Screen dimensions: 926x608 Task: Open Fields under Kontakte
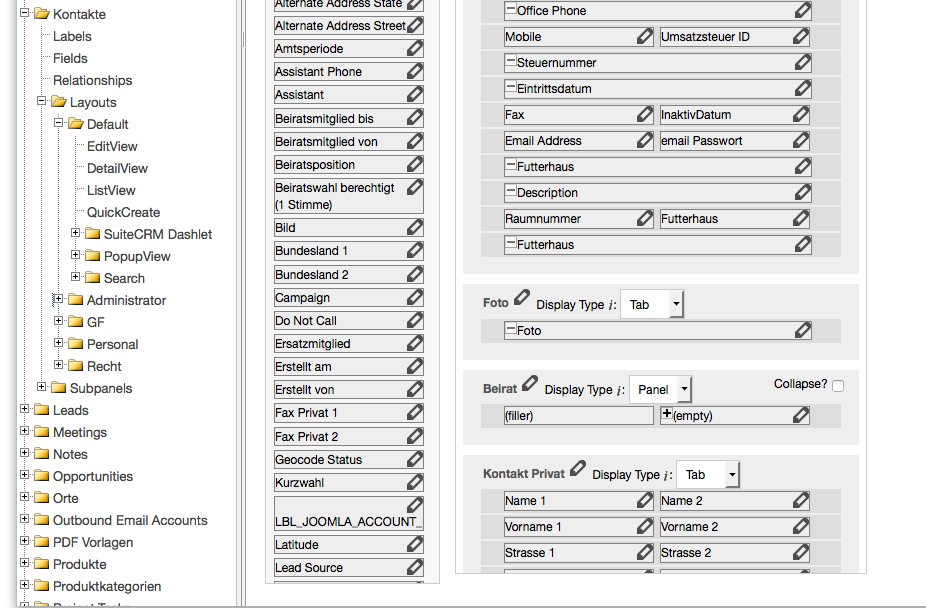pyautogui.click(x=70, y=58)
